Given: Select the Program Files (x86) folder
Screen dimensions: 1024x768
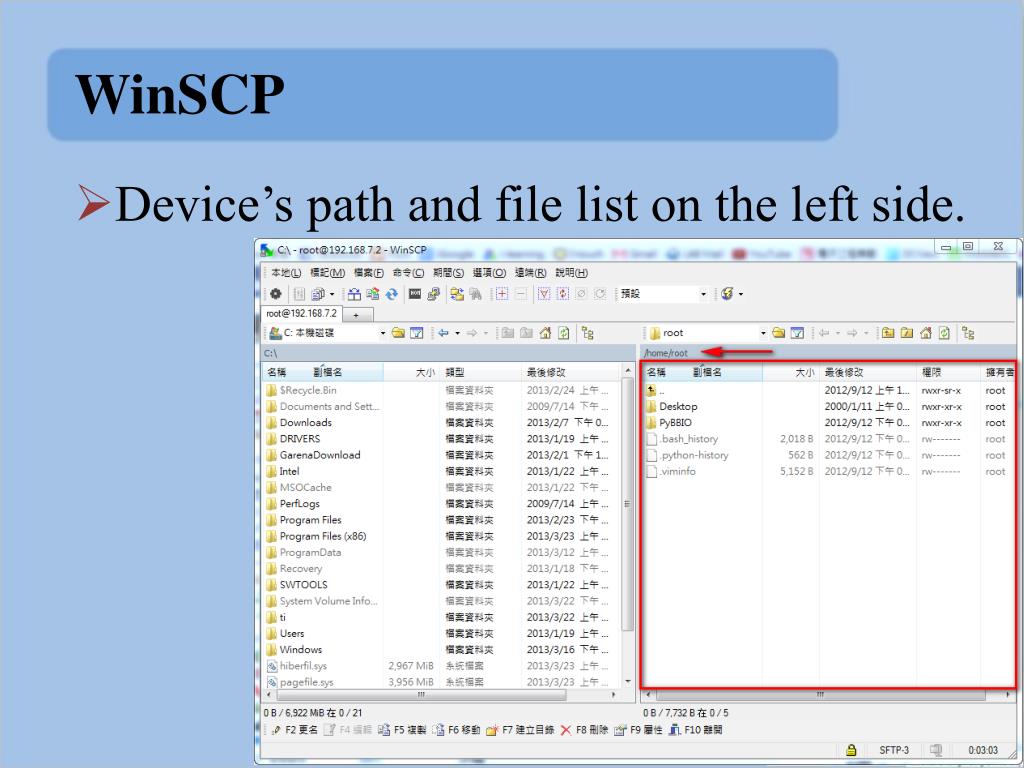Looking at the screenshot, I should click(x=323, y=536).
